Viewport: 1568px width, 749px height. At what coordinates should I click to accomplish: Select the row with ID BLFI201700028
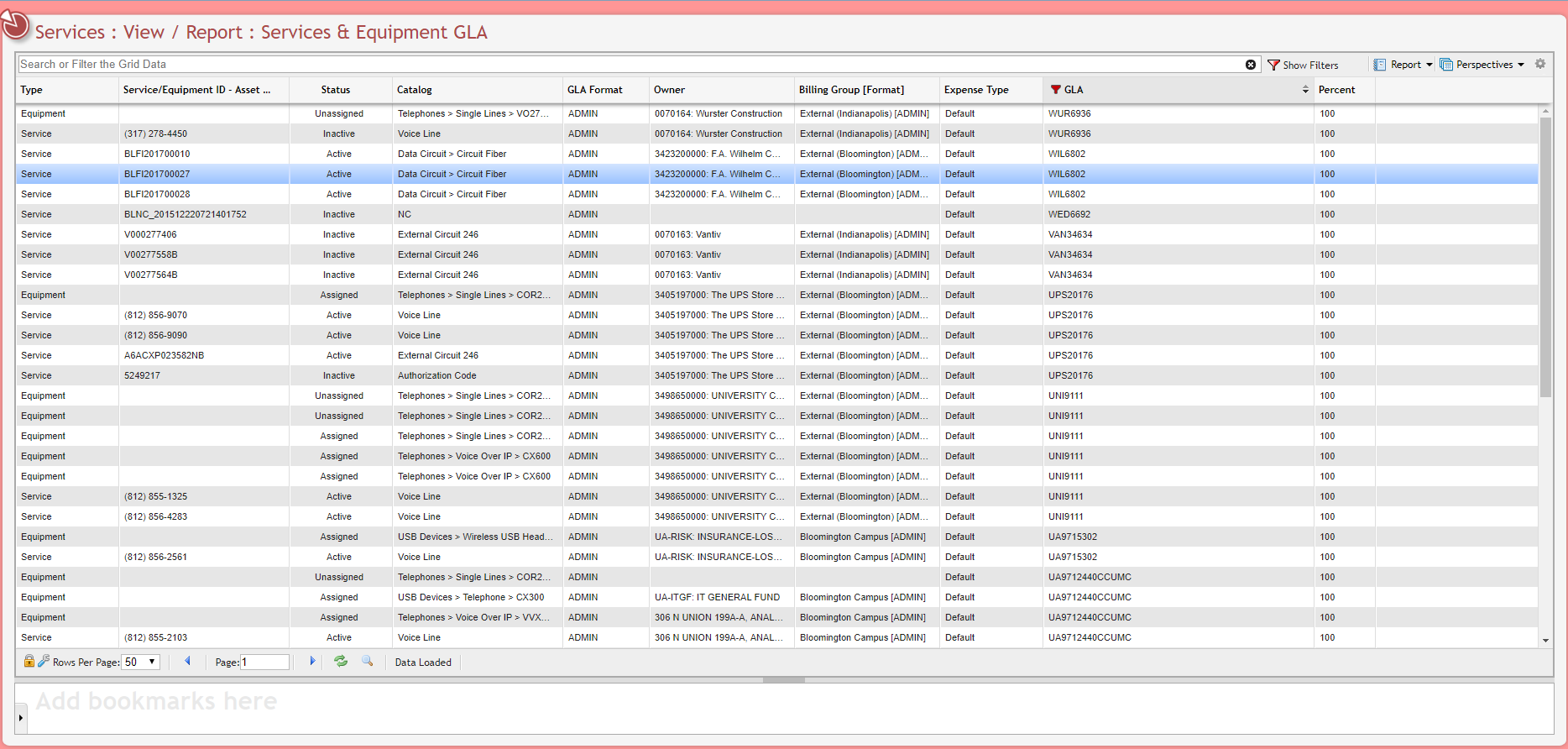157,194
